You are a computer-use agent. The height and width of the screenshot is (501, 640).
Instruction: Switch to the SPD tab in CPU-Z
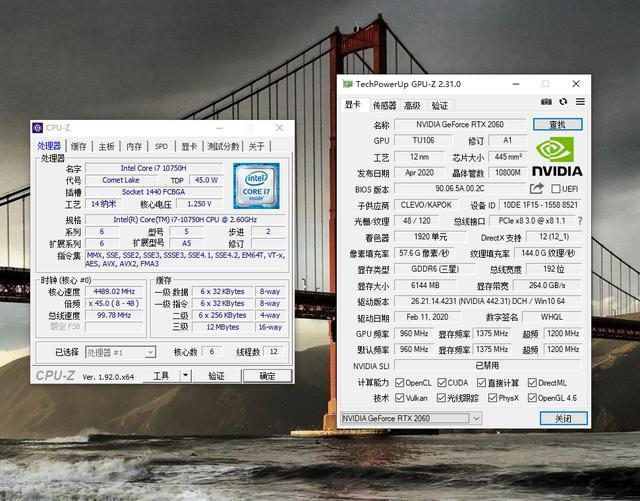[161, 146]
